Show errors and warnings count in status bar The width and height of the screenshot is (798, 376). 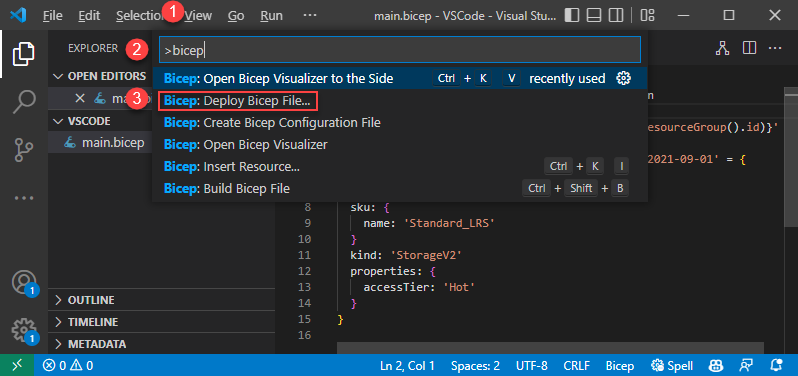(68, 365)
